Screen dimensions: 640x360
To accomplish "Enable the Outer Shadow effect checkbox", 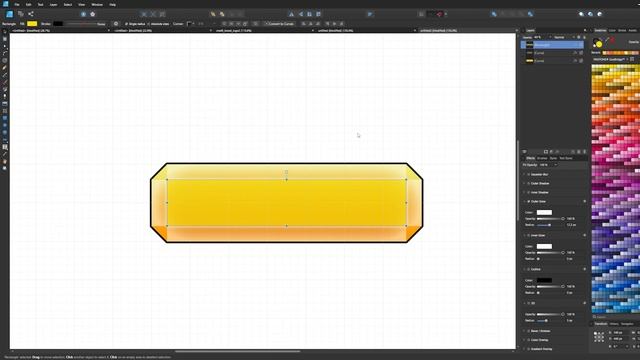I will (529, 183).
